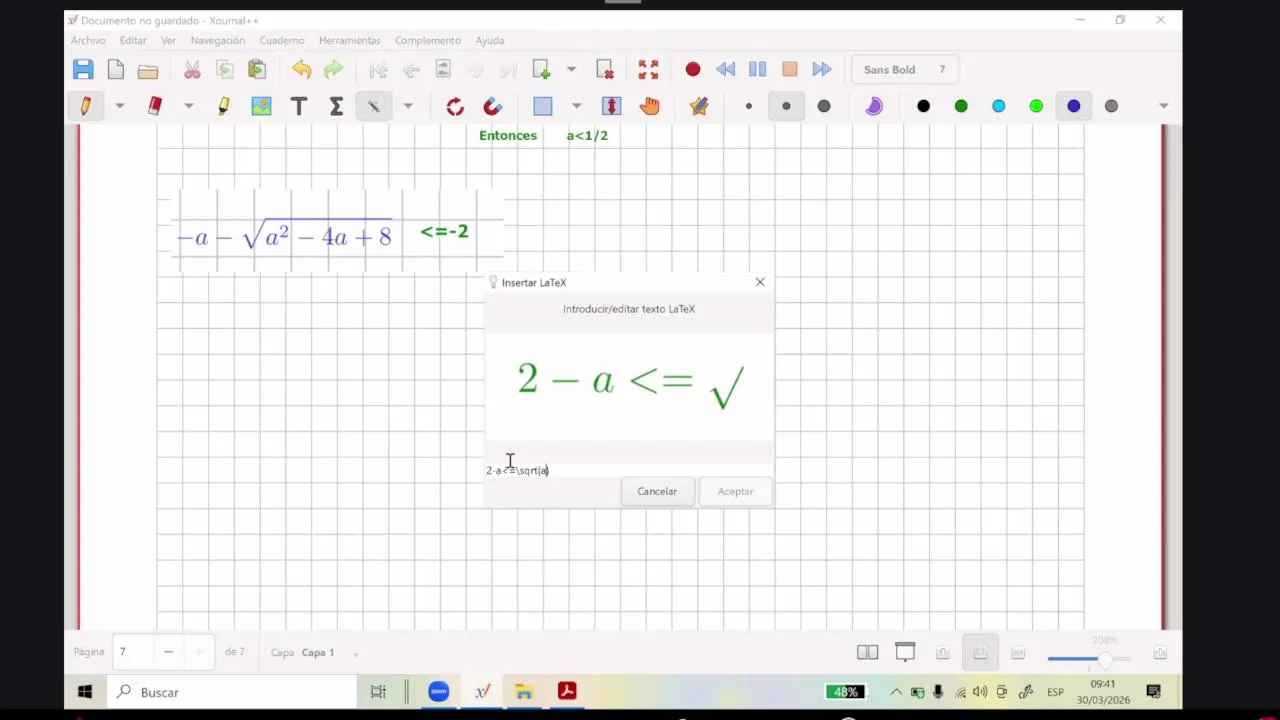The width and height of the screenshot is (1280, 720).
Task: Toggle the default tool star icon
Action: tap(699, 106)
